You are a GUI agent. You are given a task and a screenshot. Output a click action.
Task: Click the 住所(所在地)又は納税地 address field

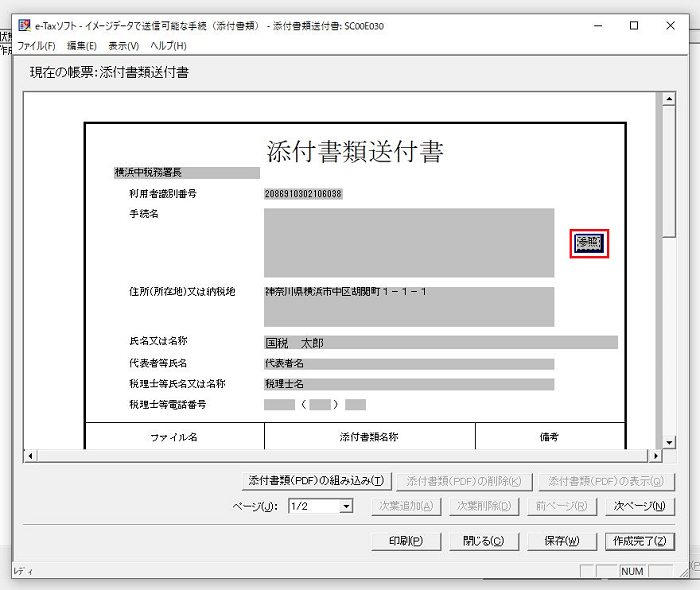409,307
